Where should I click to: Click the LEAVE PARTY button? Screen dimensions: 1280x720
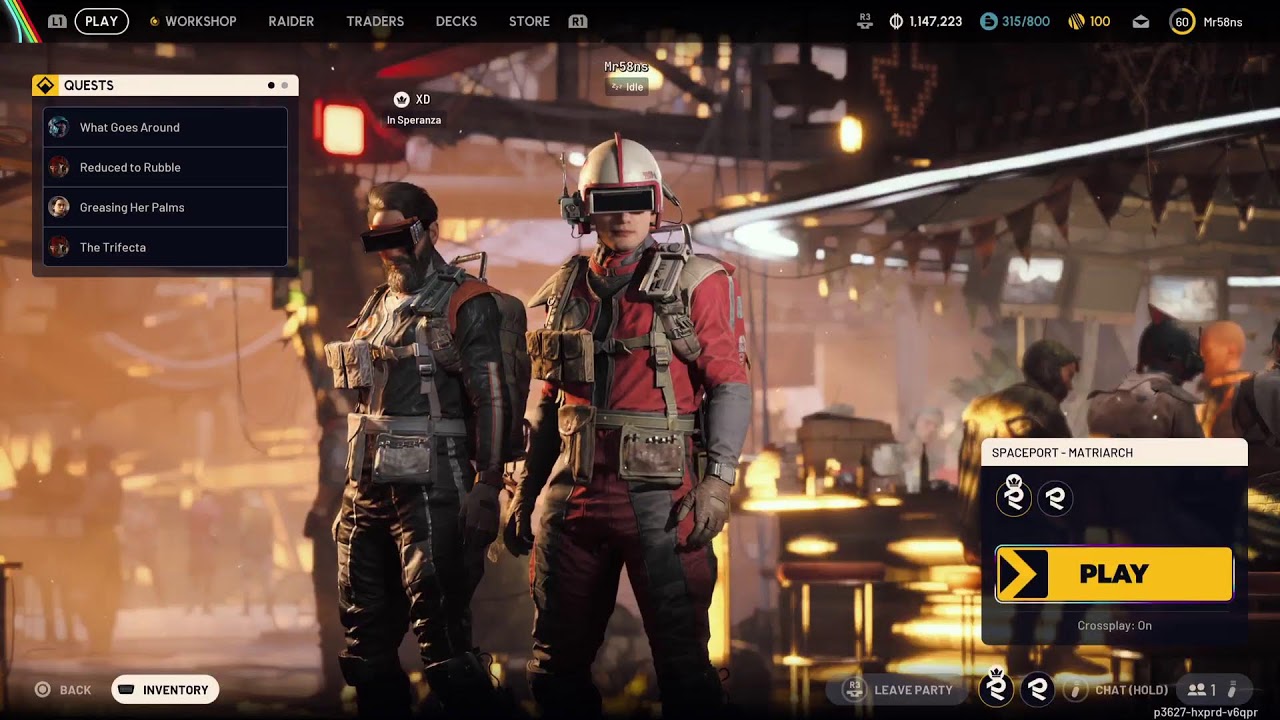897,689
